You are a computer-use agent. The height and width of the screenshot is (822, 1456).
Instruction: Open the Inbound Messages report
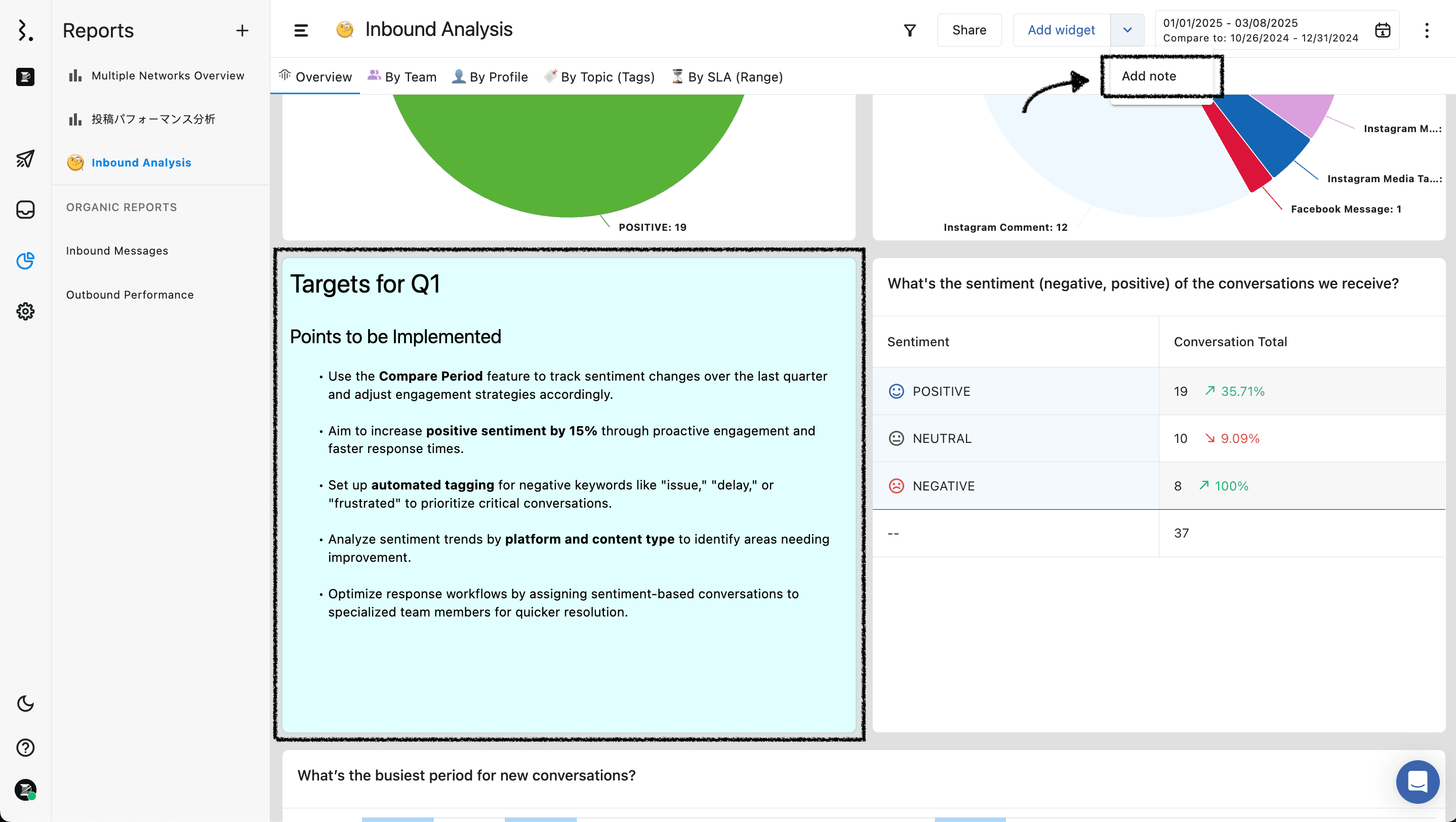[x=117, y=250]
